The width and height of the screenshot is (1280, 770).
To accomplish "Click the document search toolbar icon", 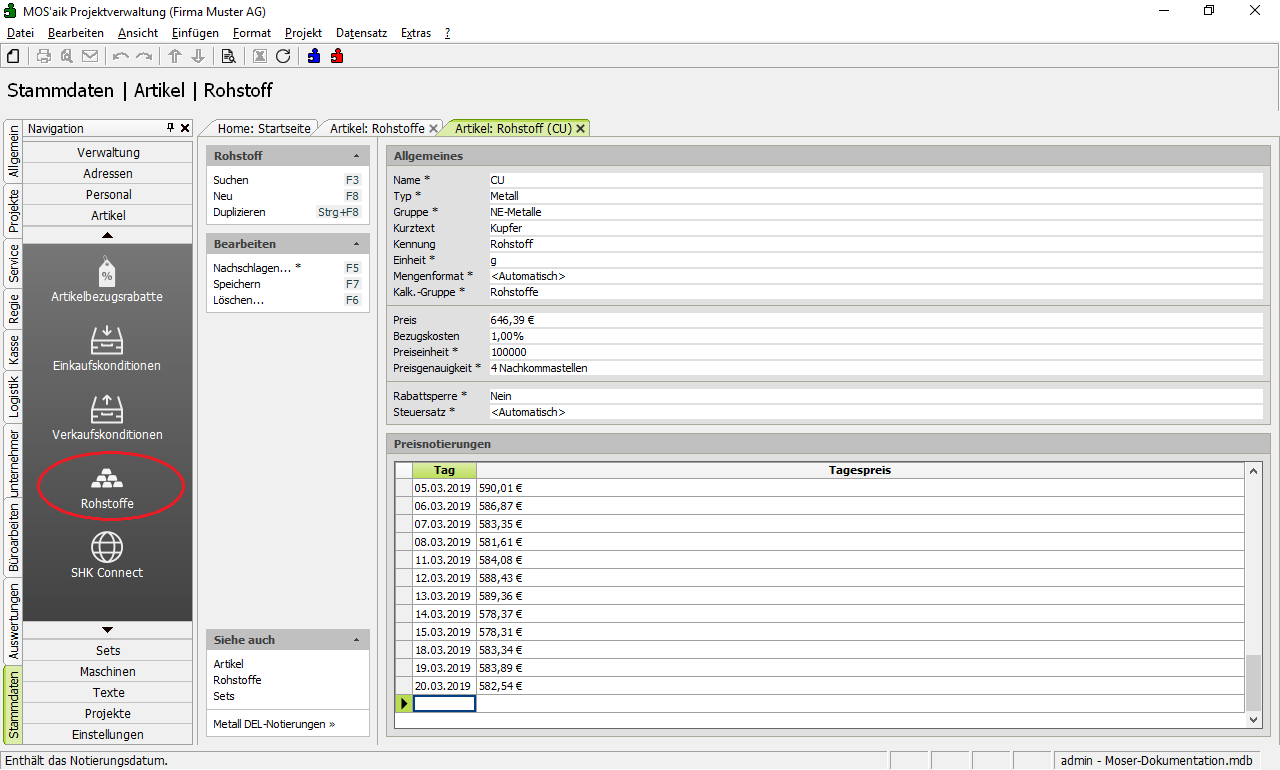I will point(228,56).
